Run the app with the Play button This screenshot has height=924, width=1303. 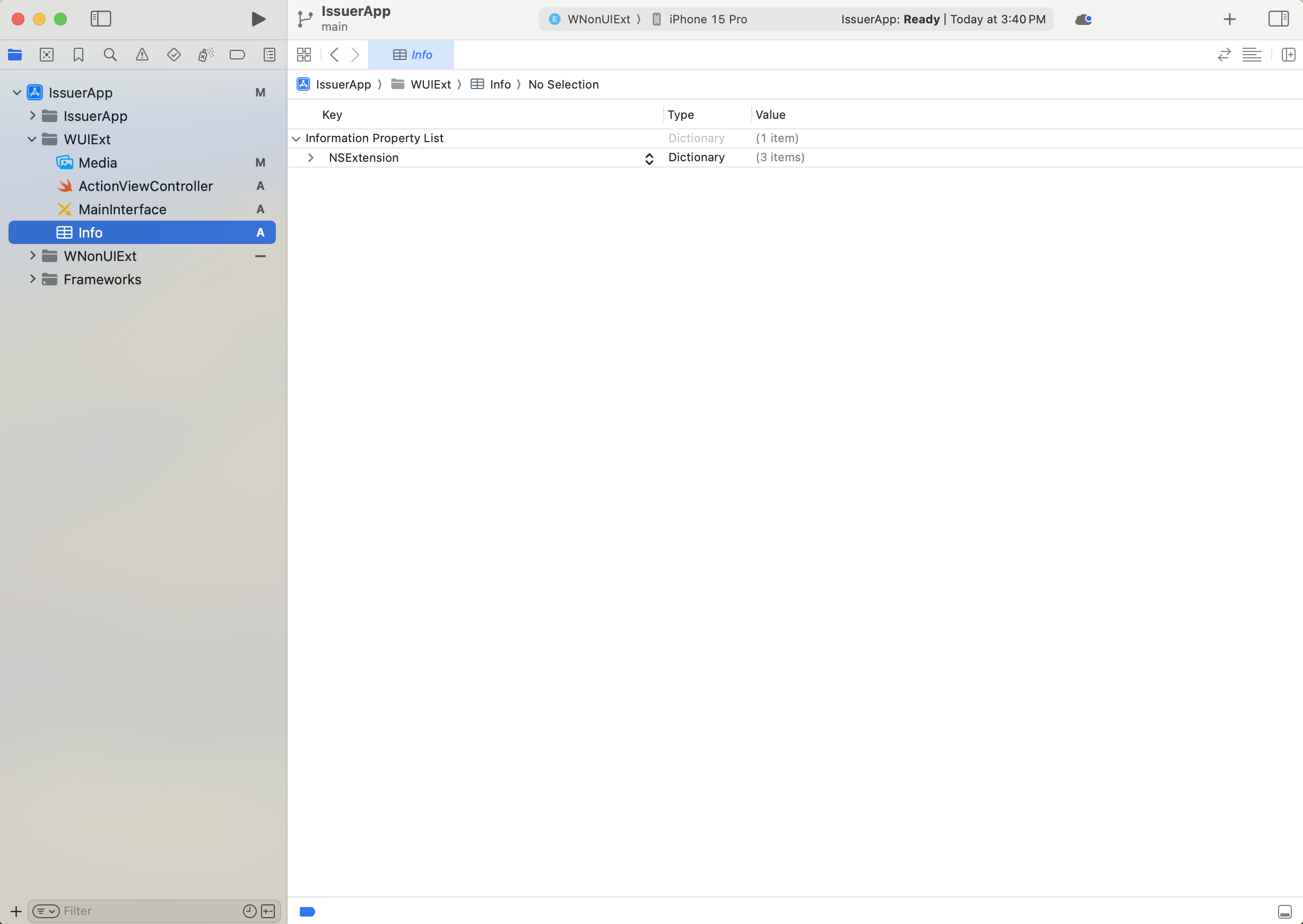point(258,19)
